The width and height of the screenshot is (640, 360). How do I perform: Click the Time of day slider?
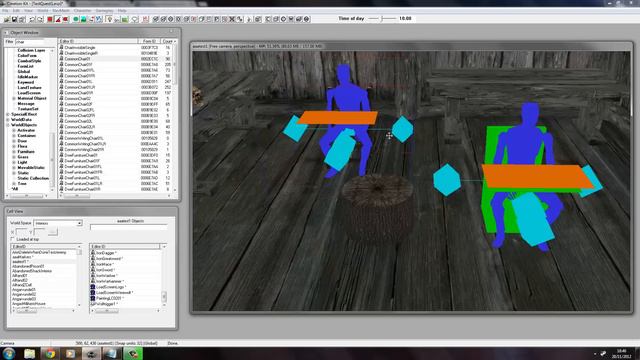click(382, 18)
